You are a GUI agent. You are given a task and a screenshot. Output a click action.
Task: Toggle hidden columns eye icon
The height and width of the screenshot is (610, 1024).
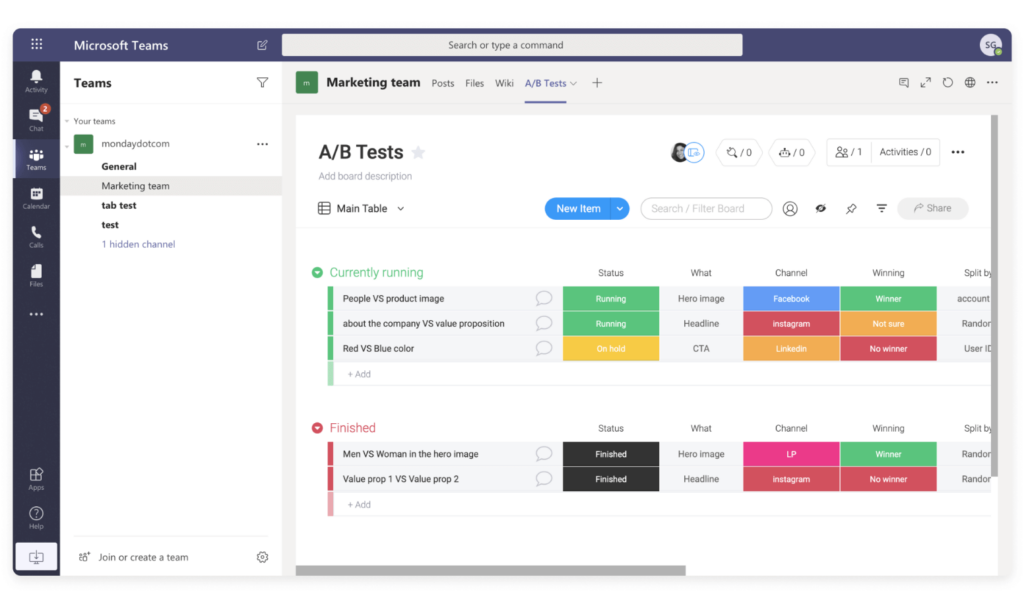pos(820,208)
